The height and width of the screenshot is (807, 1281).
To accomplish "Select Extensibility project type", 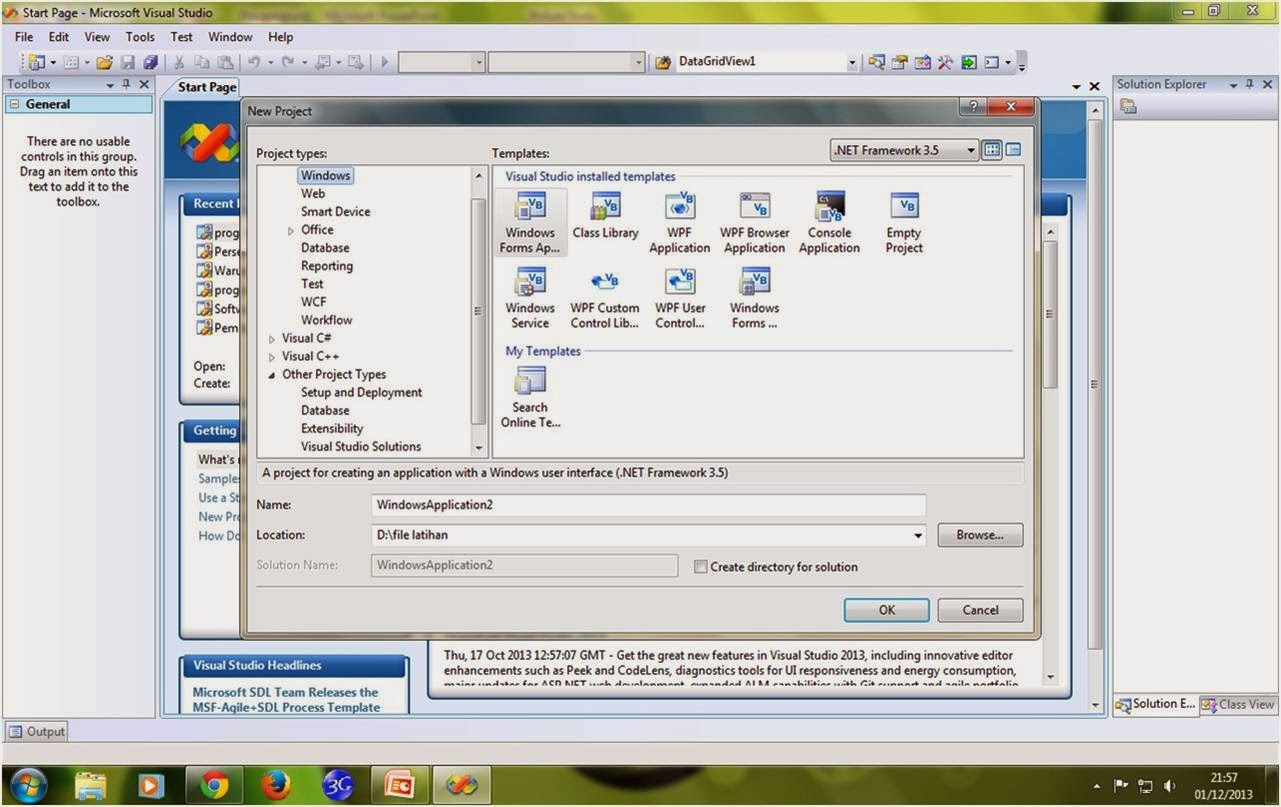I will click(x=332, y=428).
